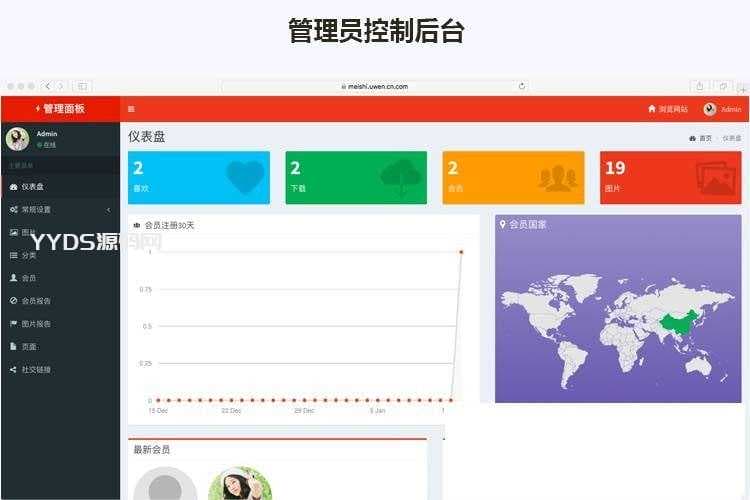
Task: Click the 首页 breadcrumb link
Action: coord(706,138)
